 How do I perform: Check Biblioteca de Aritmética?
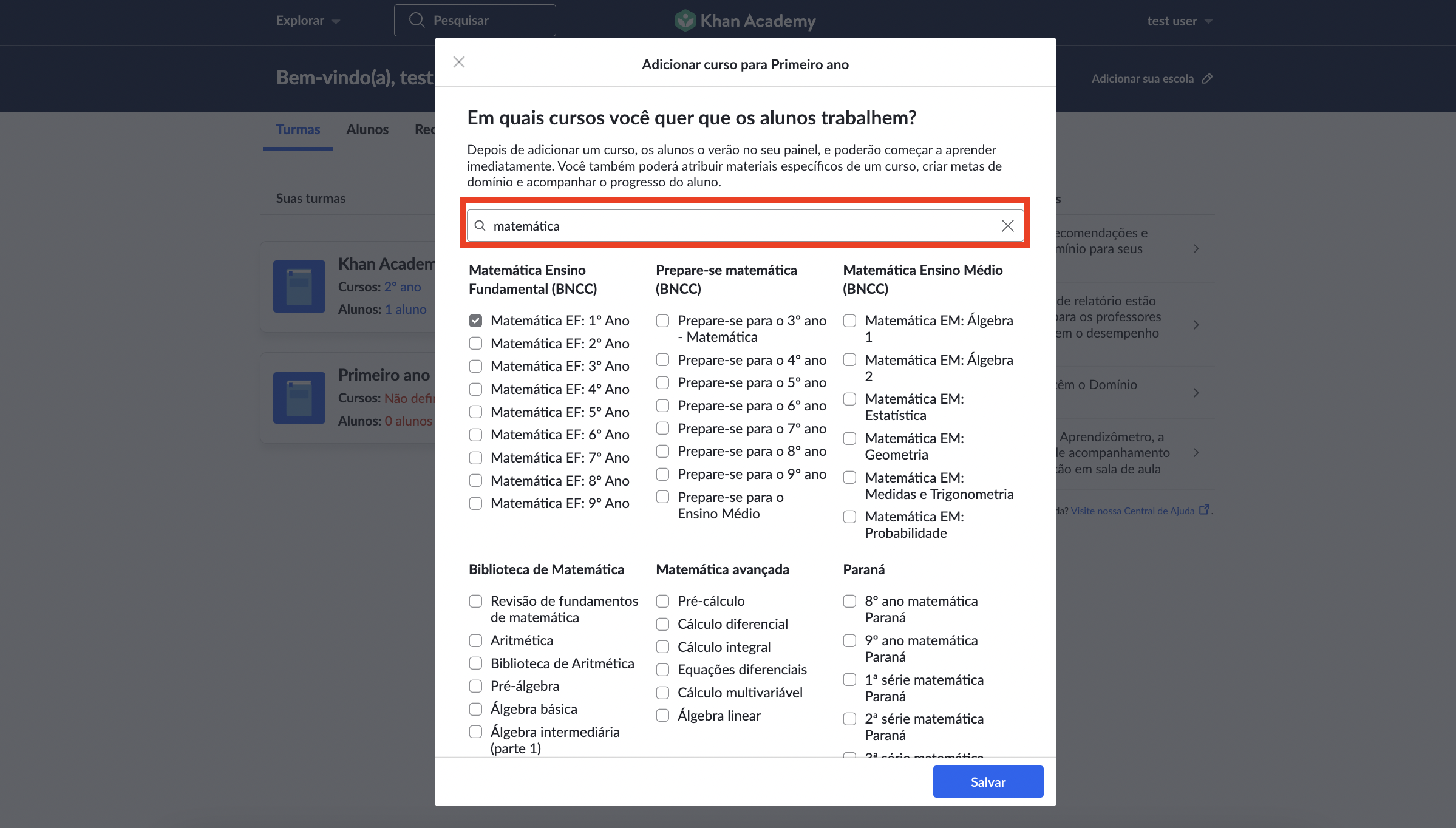(475, 663)
